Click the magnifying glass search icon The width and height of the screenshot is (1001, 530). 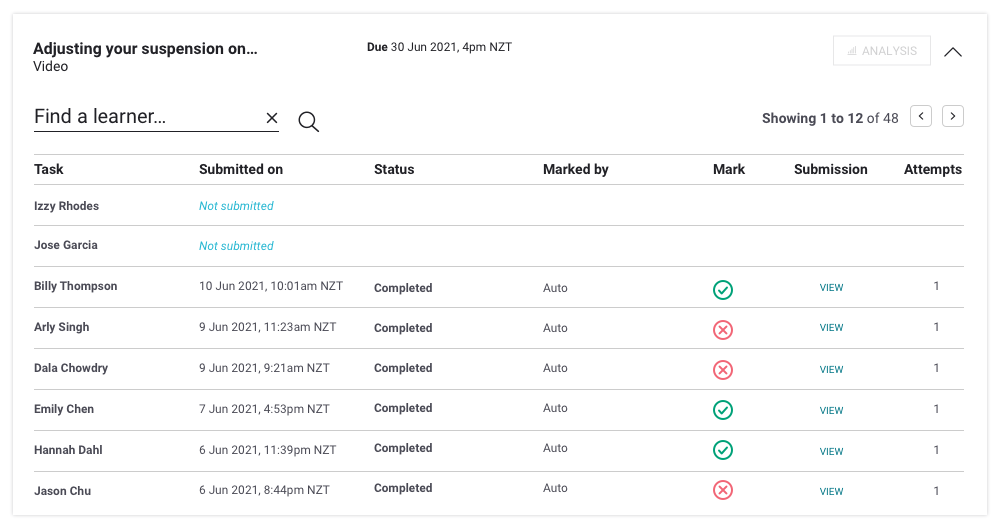pyautogui.click(x=309, y=122)
